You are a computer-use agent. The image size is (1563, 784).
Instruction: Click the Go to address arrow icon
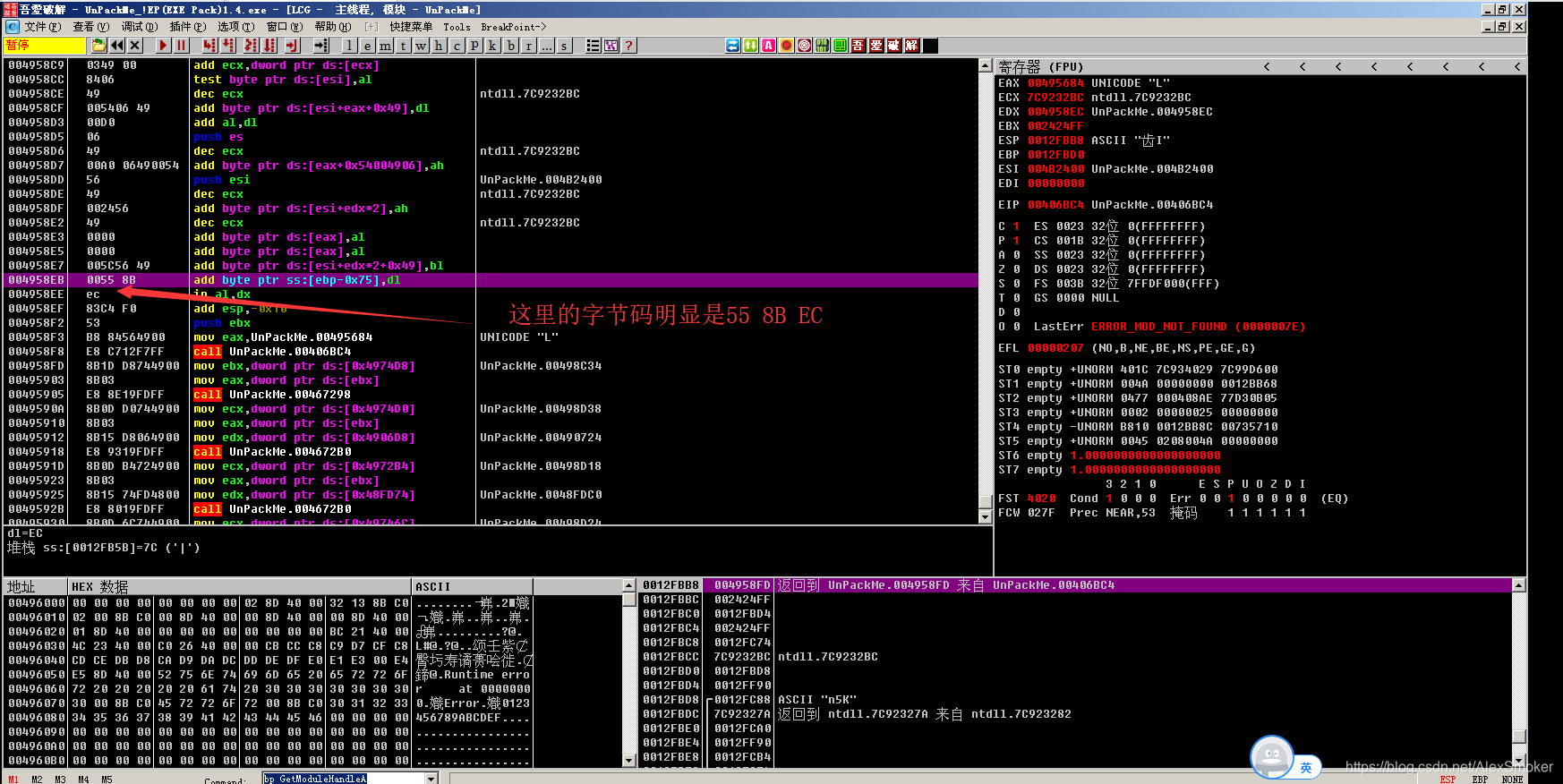pos(320,46)
